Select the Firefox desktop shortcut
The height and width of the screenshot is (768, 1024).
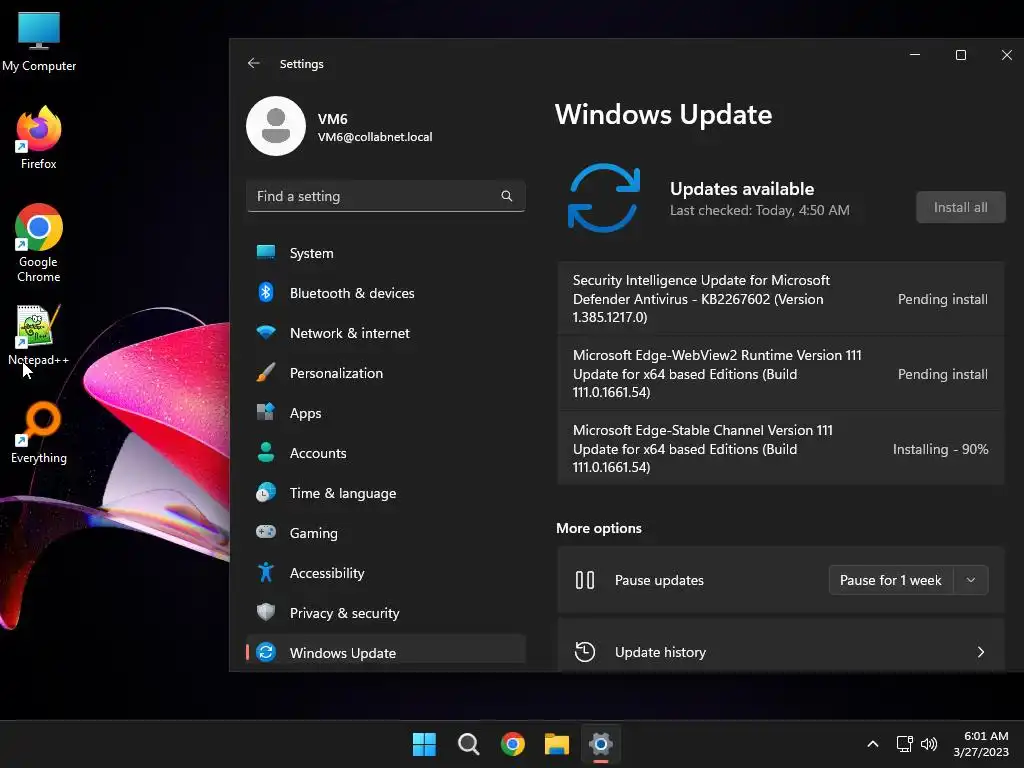click(39, 138)
